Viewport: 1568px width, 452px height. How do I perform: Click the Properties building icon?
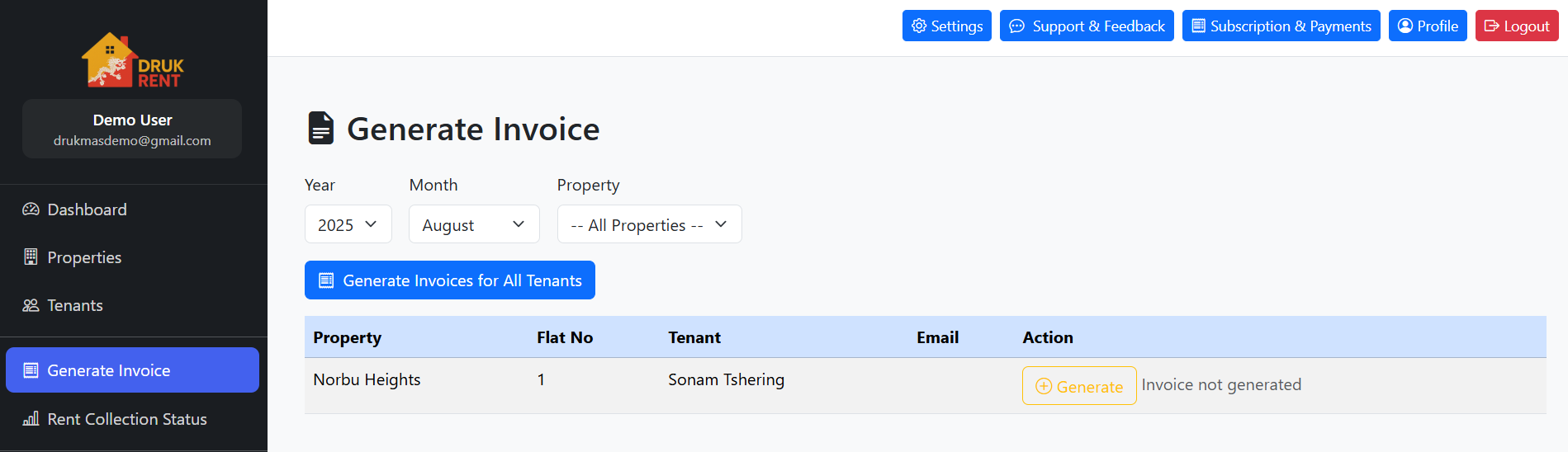(31, 257)
